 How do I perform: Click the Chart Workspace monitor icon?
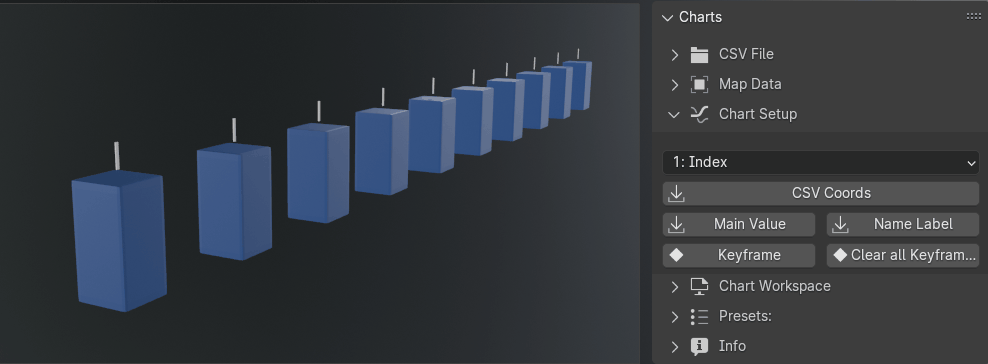[x=699, y=287]
